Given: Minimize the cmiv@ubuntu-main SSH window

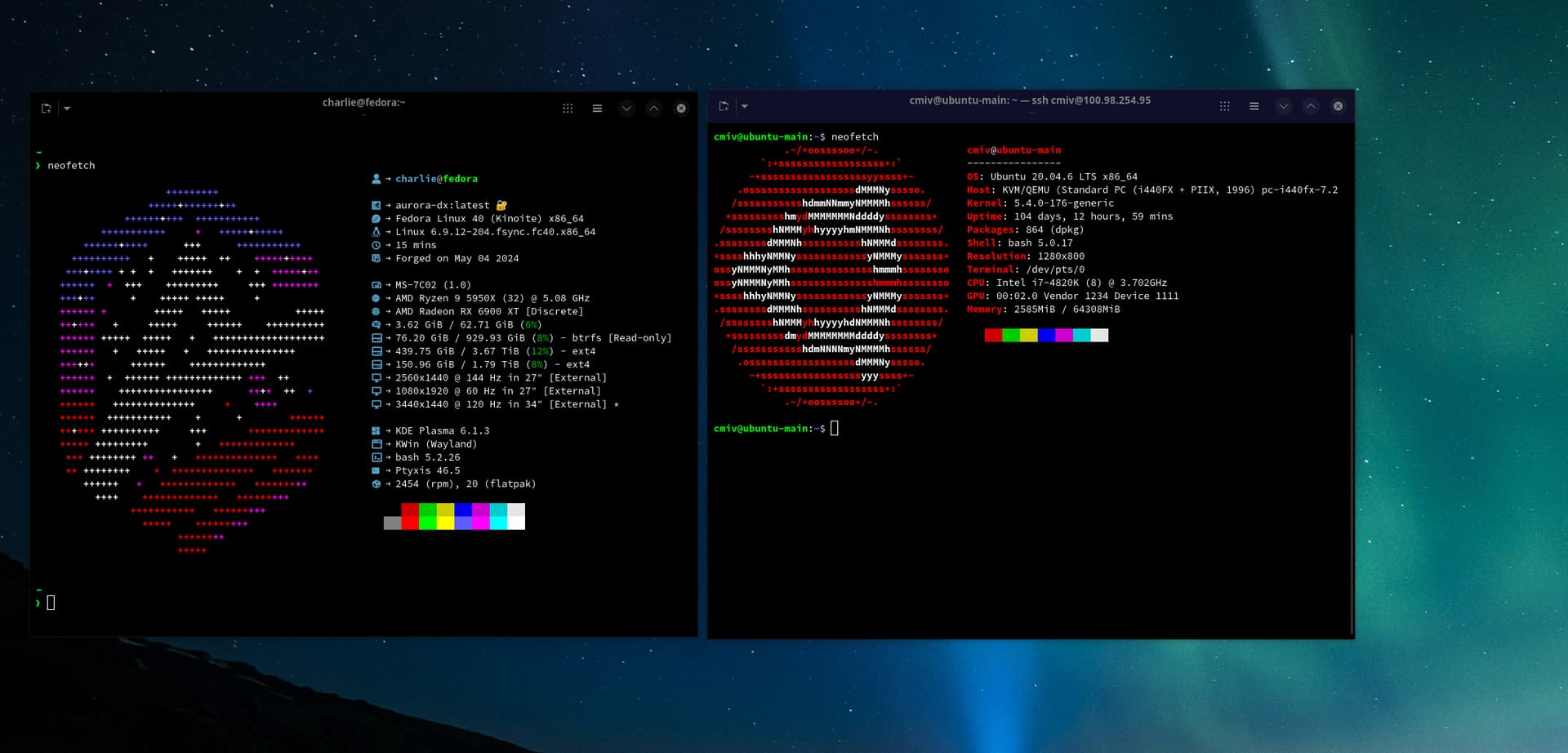Looking at the screenshot, I should 1283,106.
